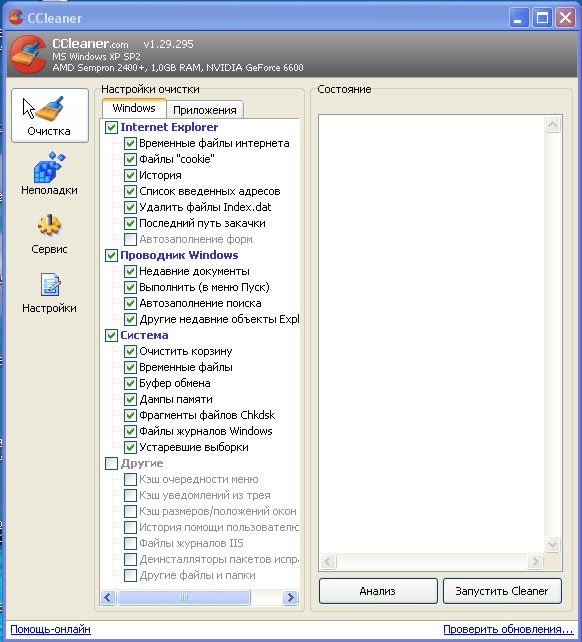Maximize the CCleaner window

pyautogui.click(x=543, y=18)
